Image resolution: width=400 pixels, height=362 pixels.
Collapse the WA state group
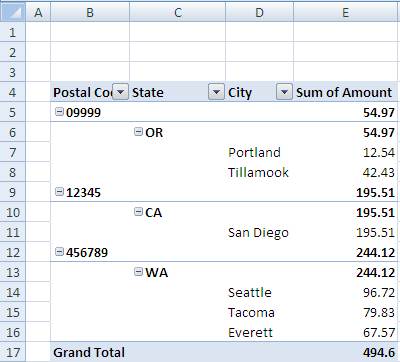(x=138, y=272)
